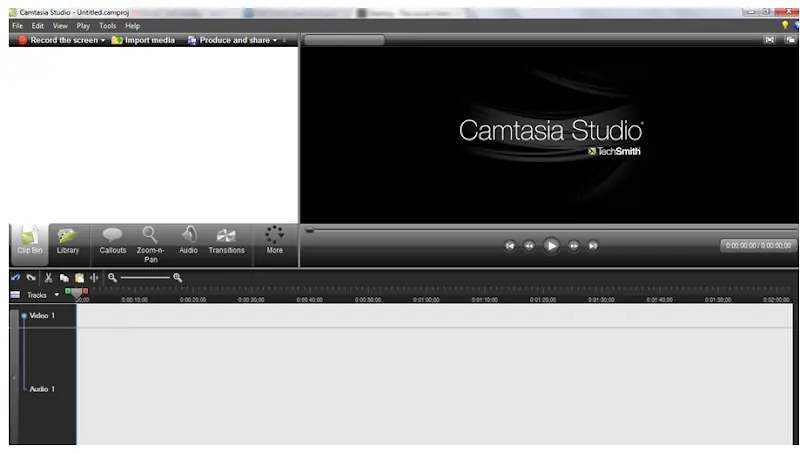
Task: Open the File menu
Action: 17,26
